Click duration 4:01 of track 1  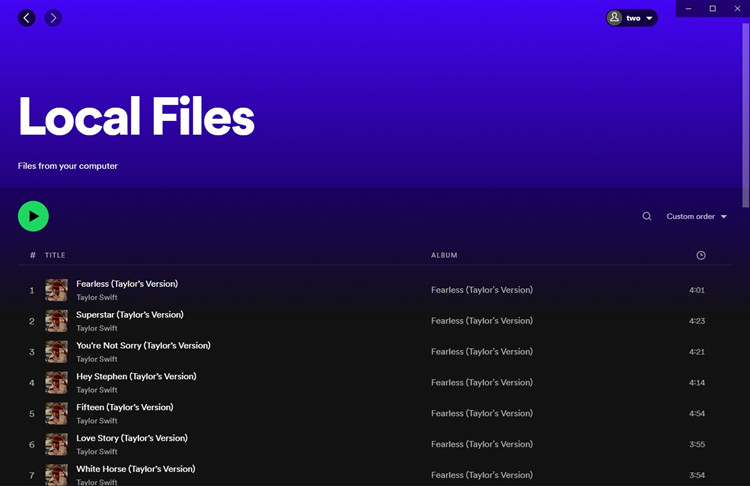point(697,290)
